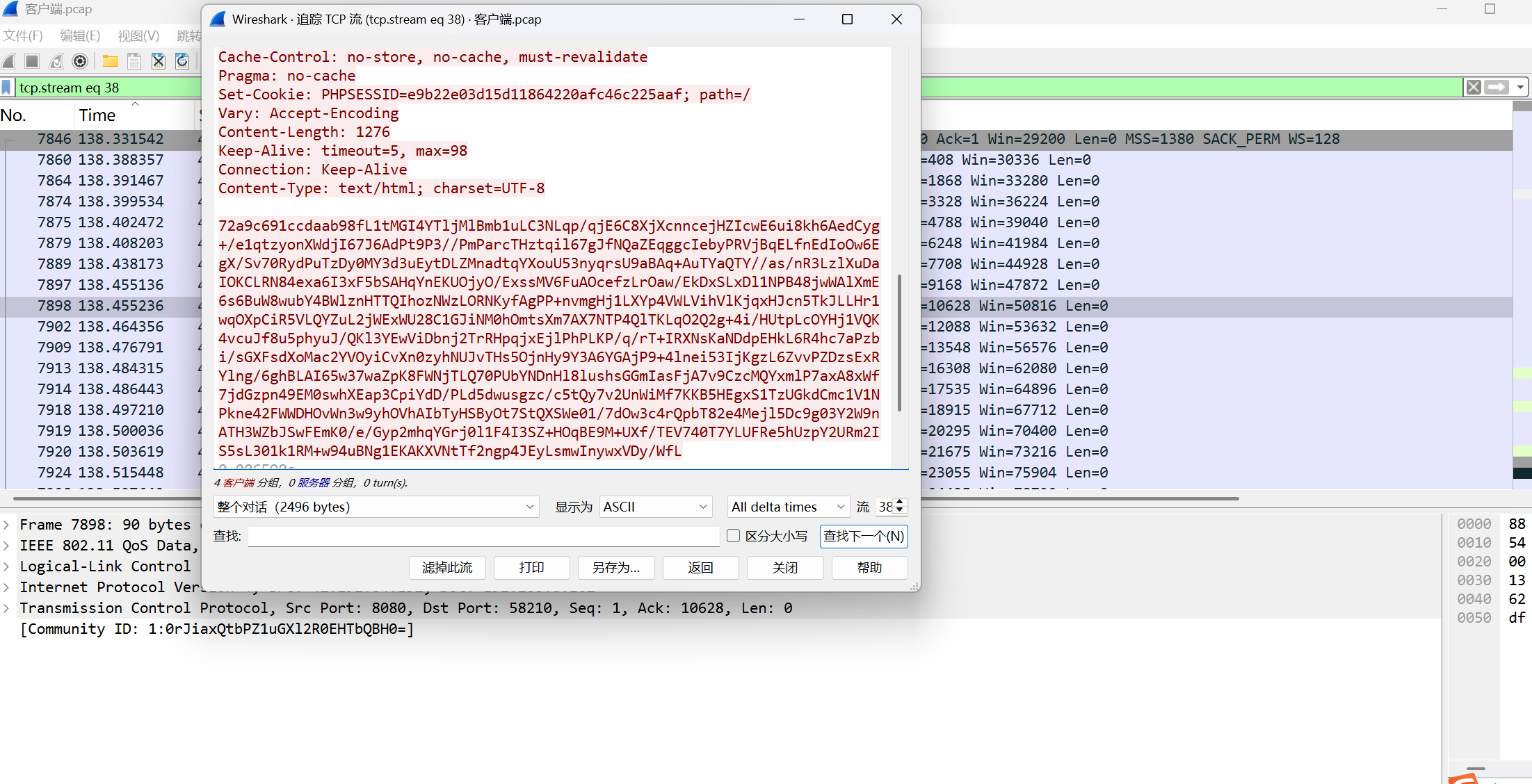Image resolution: width=1532 pixels, height=784 pixels.
Task: Click the 滤掉此流 button
Action: pos(447,568)
